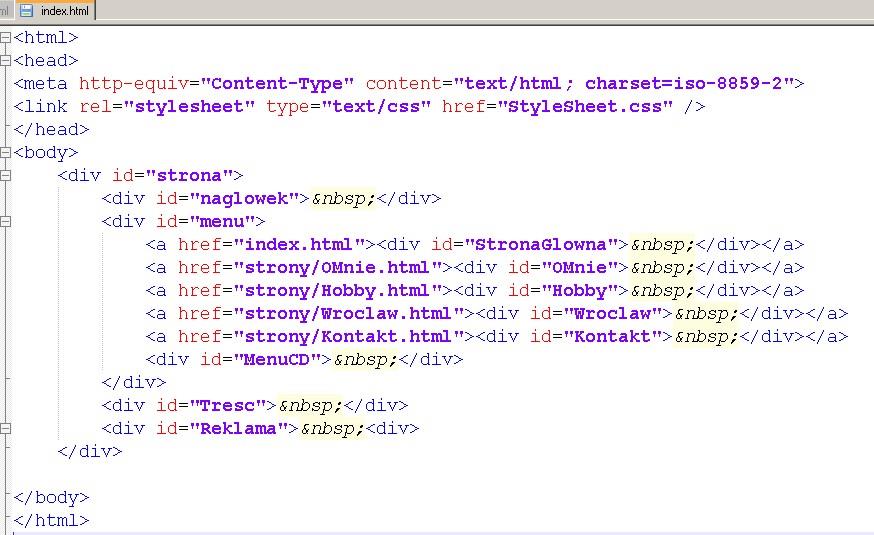Click the "menu" id value
This screenshot has width=874, height=535.
pos(222,221)
